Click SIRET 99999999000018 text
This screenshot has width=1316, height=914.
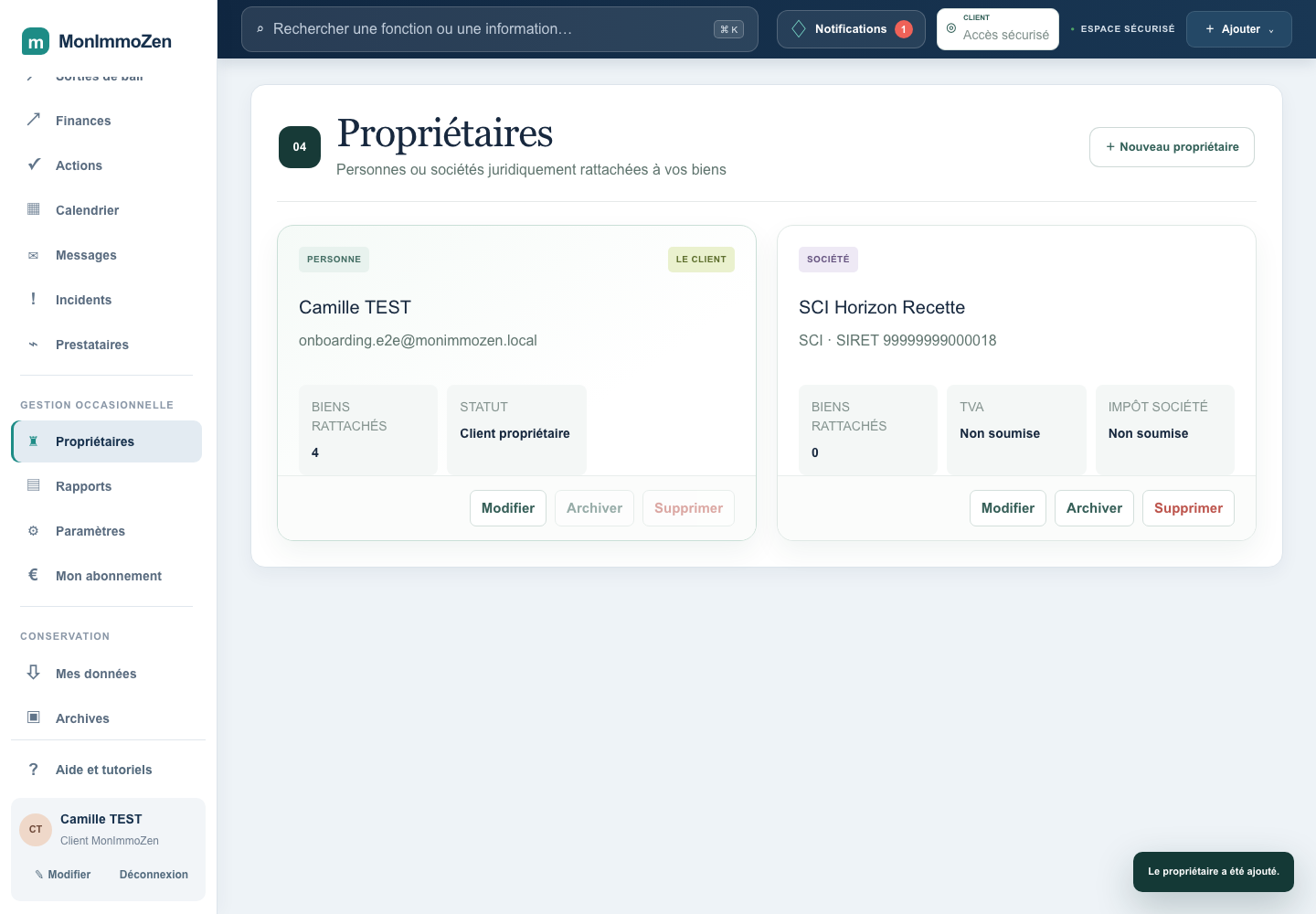(x=916, y=341)
